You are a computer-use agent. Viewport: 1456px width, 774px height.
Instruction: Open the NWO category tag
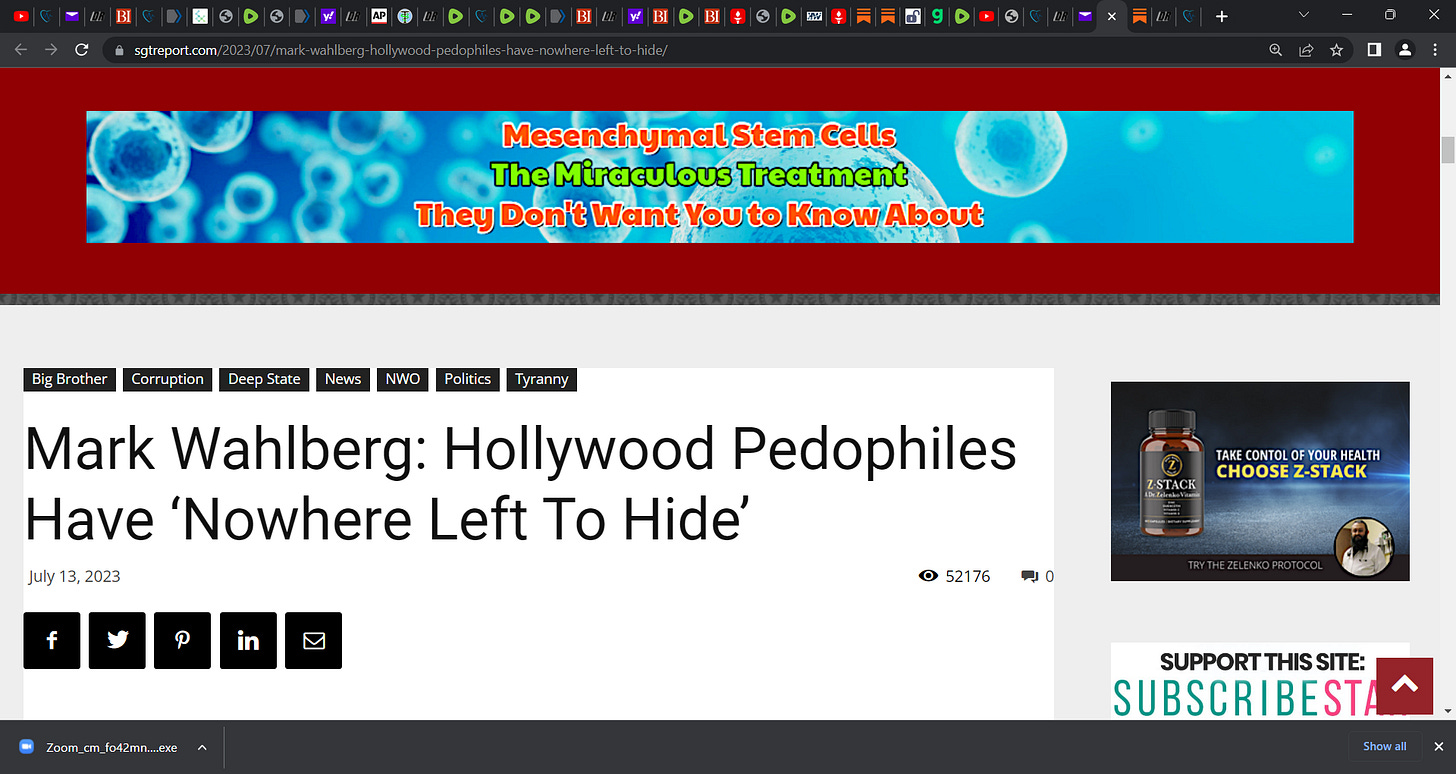click(x=403, y=379)
